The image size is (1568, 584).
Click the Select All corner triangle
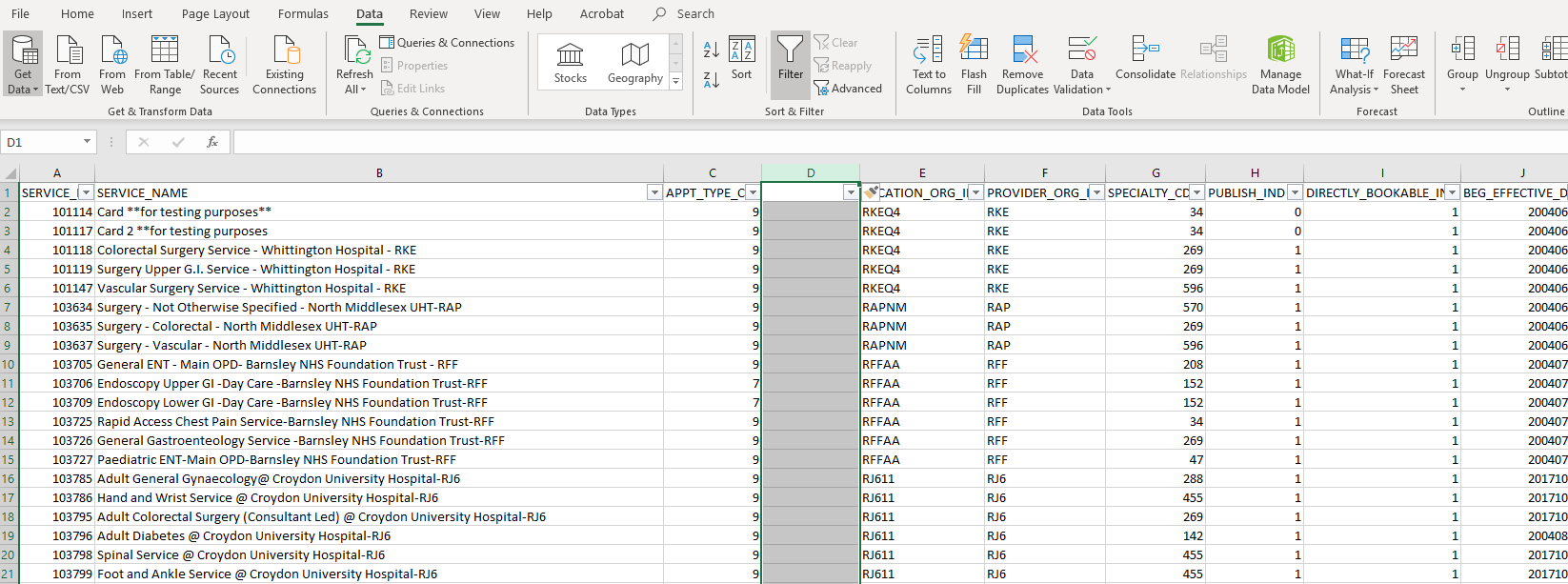[x=10, y=172]
